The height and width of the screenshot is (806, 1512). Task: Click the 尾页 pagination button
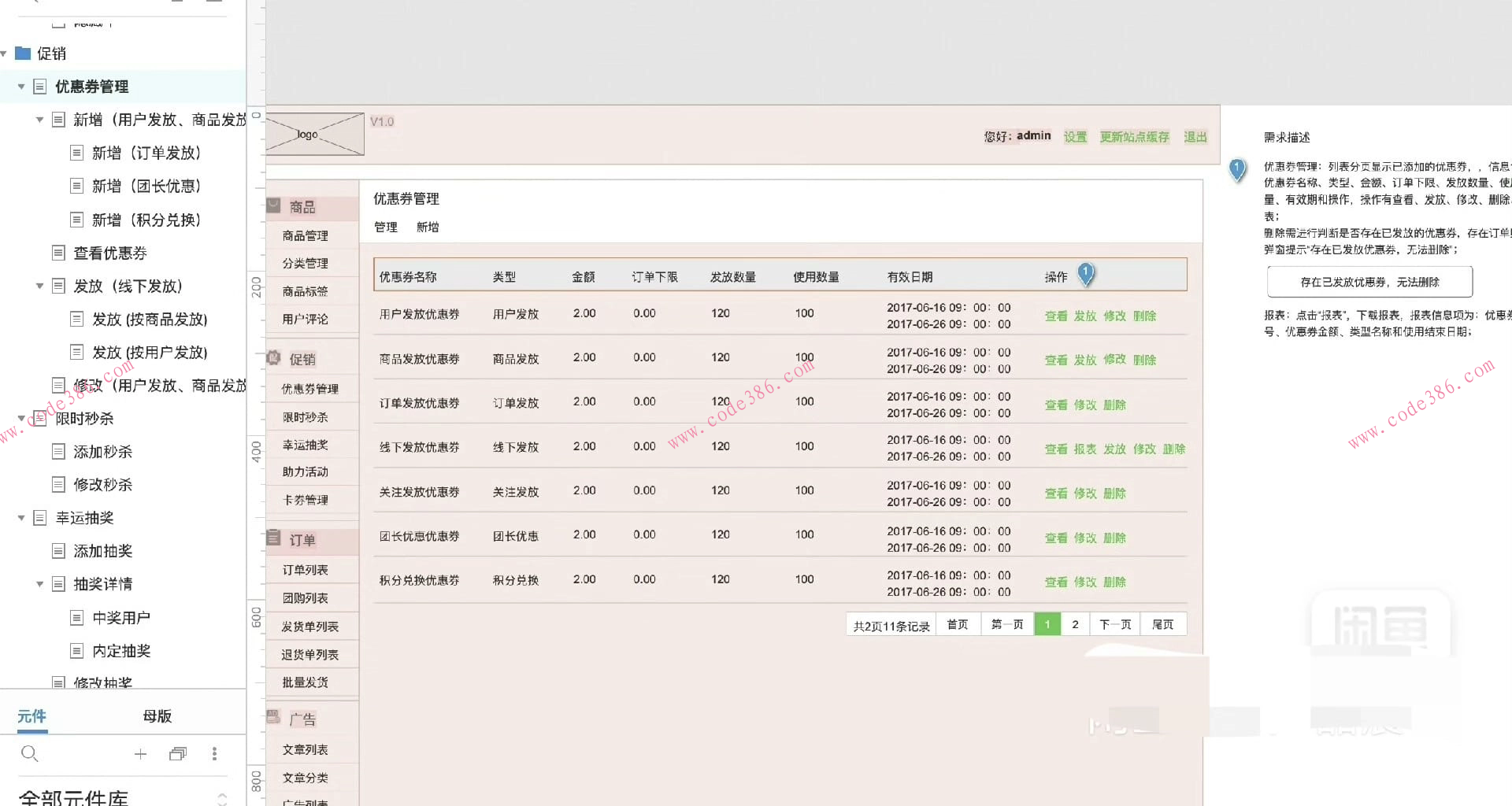1163,623
